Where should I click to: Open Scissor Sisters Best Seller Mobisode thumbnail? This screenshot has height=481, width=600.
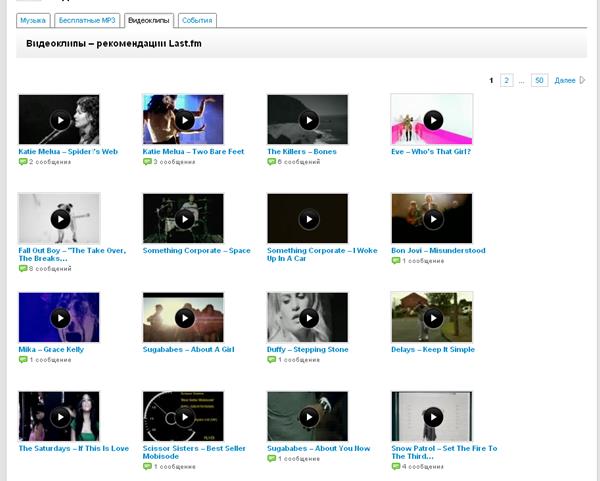(x=183, y=417)
